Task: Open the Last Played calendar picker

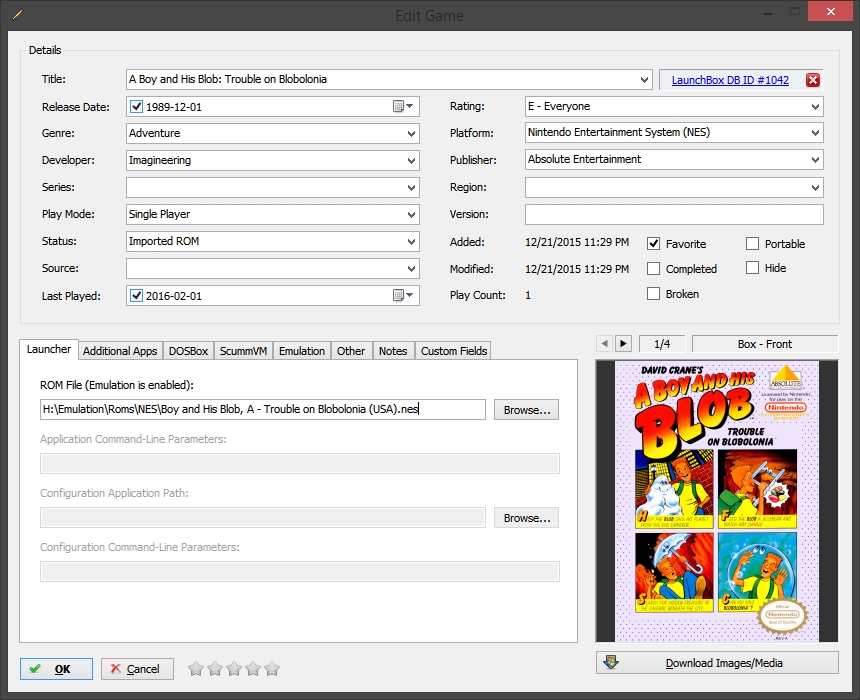Action: tap(403, 295)
